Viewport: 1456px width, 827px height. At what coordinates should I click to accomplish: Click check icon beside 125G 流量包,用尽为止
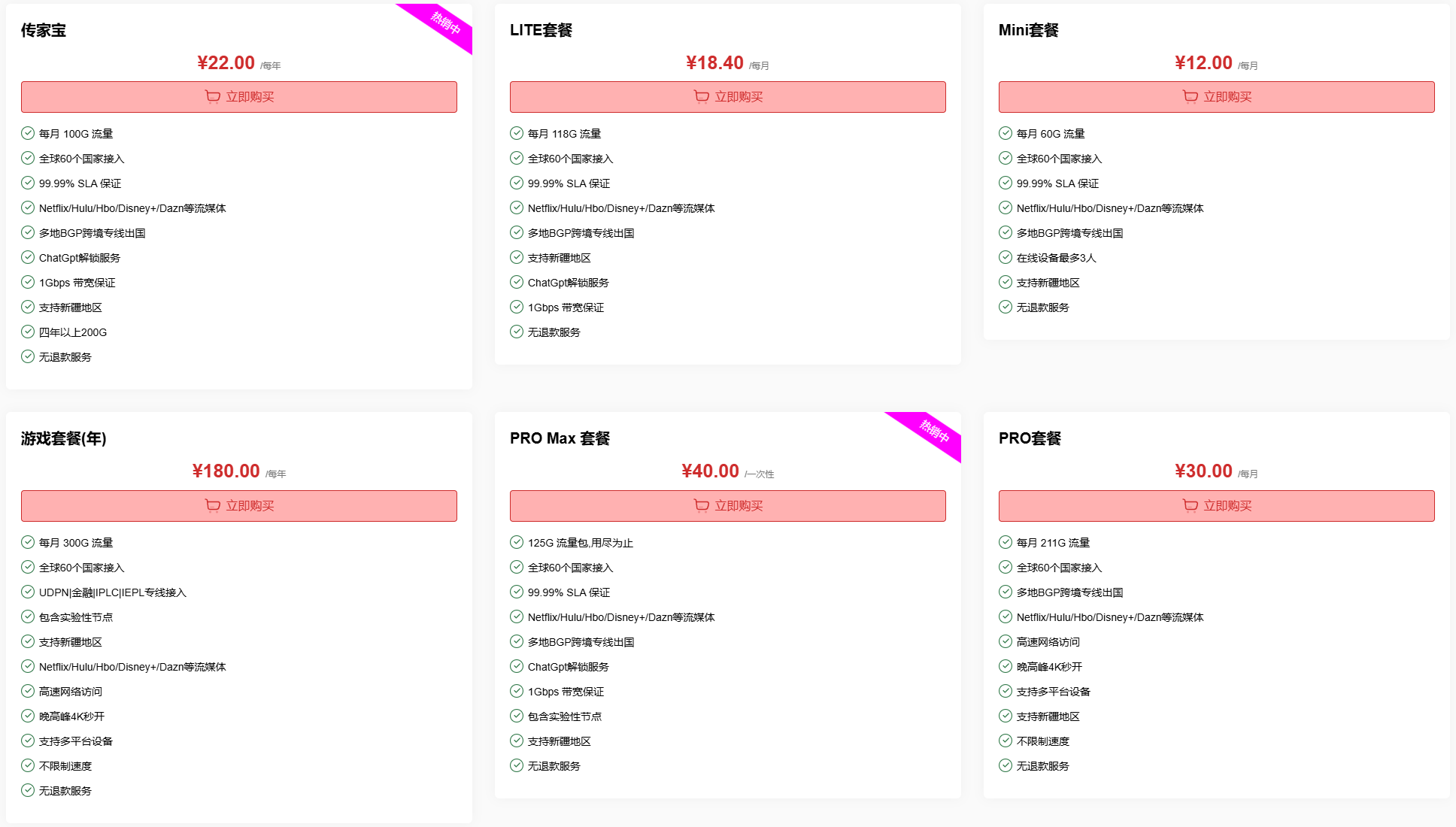(x=517, y=542)
